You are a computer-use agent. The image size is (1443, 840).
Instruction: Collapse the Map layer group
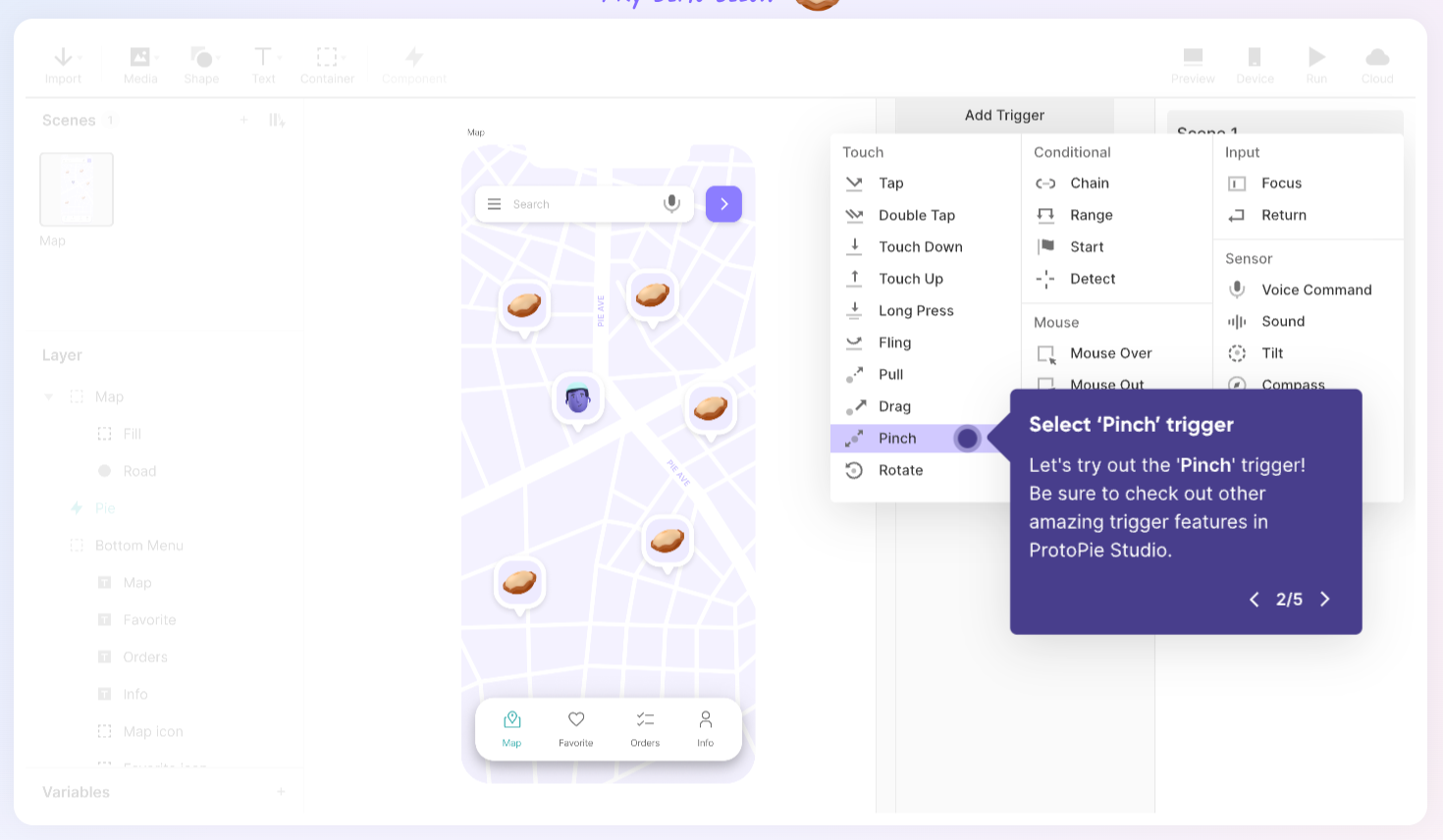[48, 396]
